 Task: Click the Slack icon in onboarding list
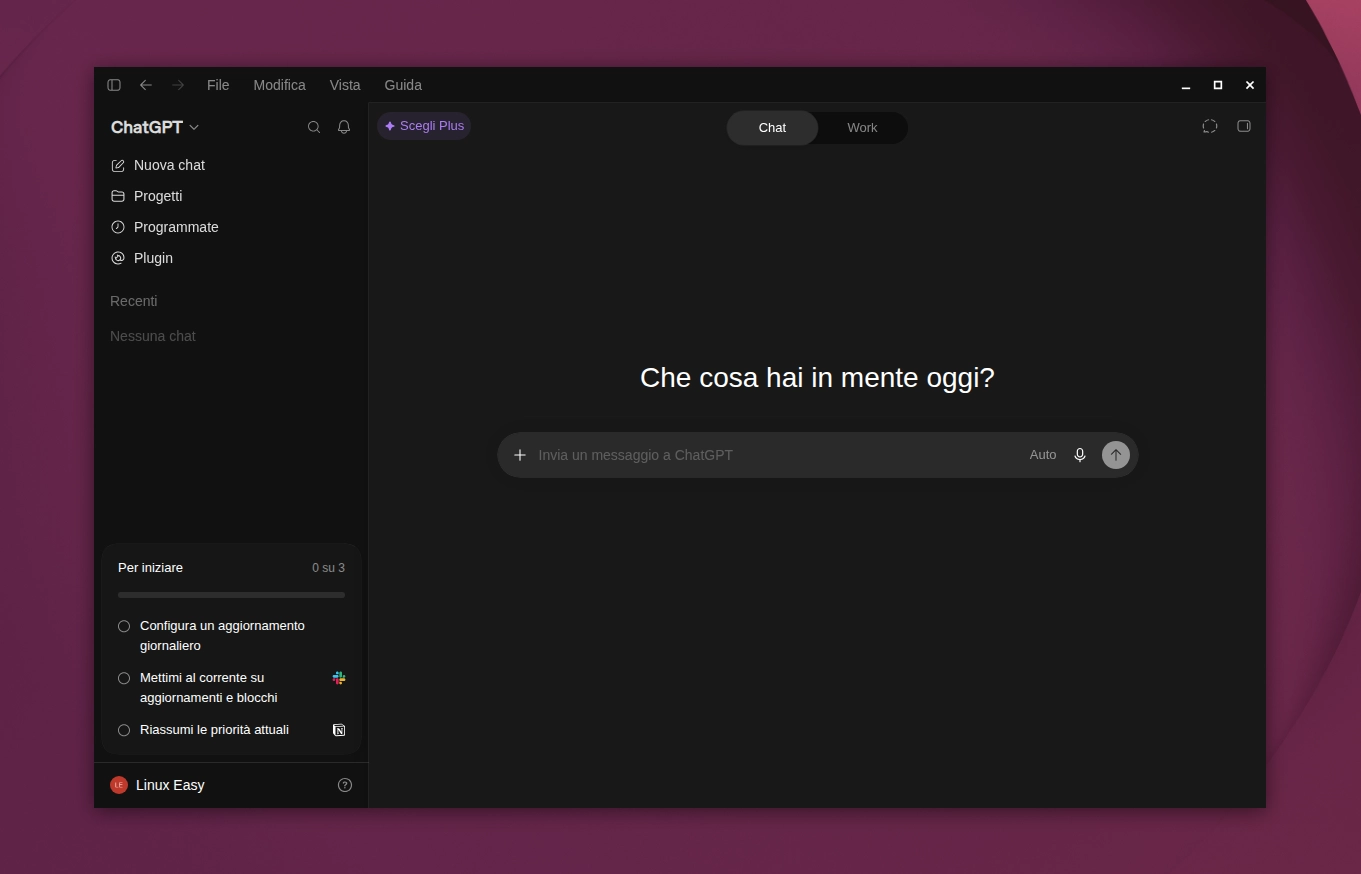339,678
